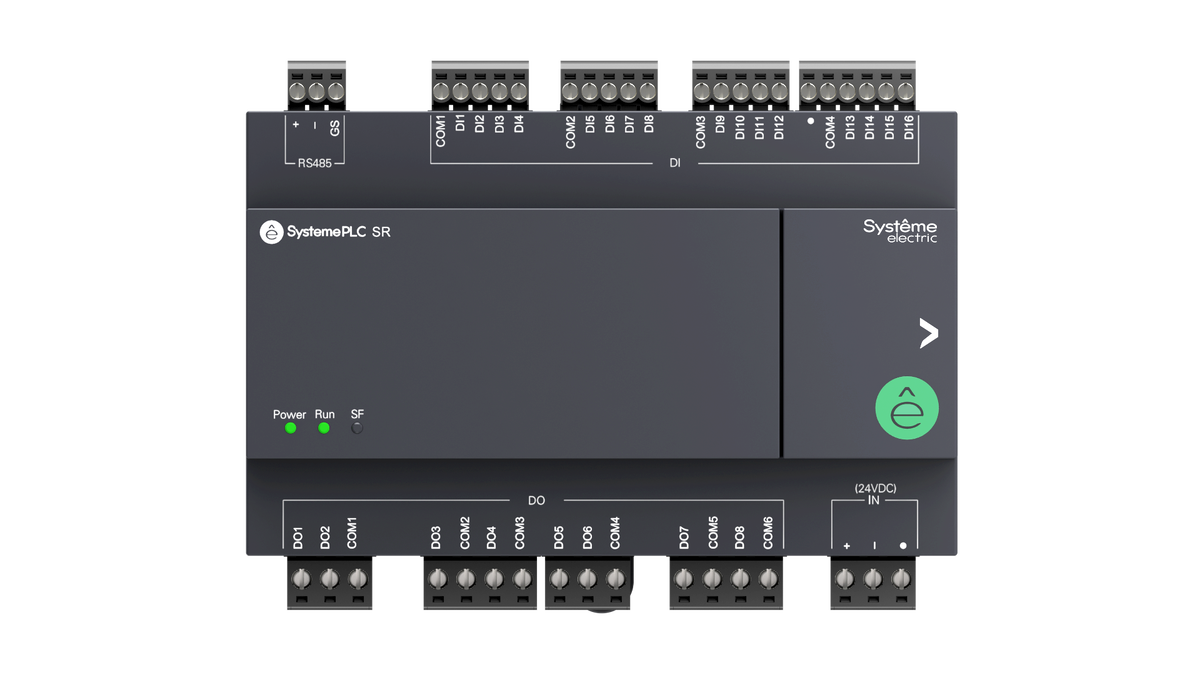1200x675 pixels.
Task: Click the COM1 label beside DI1
Action: click(441, 131)
